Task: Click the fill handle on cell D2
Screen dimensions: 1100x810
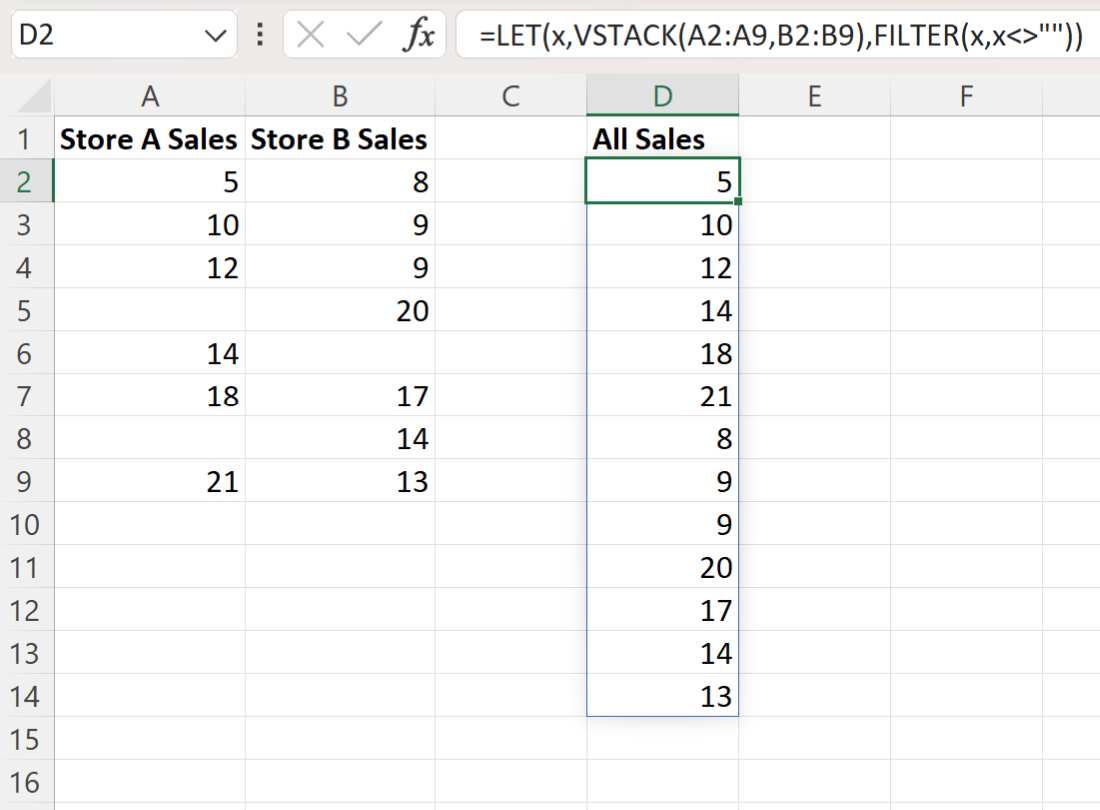Action: (x=737, y=202)
